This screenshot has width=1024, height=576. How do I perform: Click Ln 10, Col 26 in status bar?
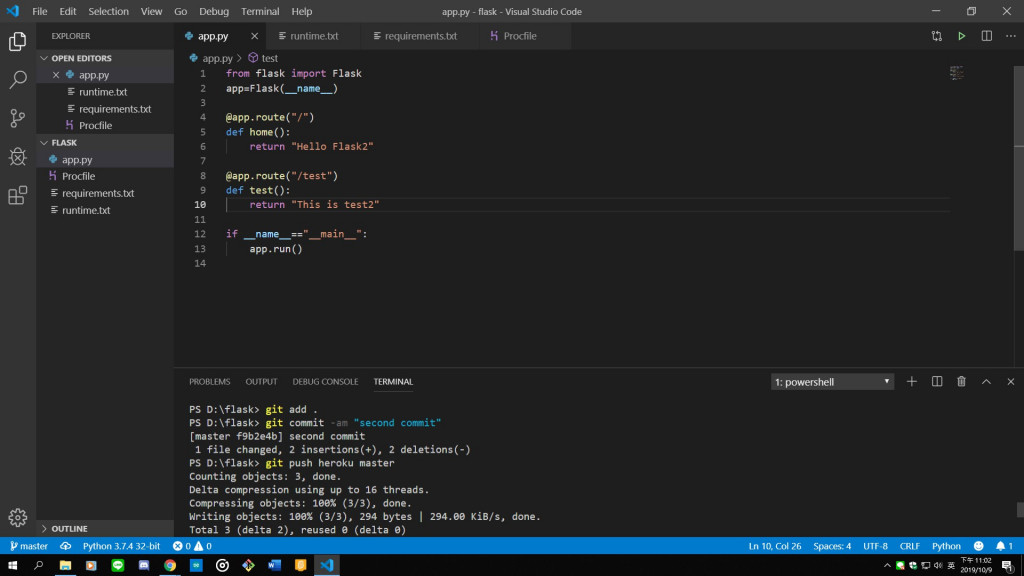tap(775, 546)
